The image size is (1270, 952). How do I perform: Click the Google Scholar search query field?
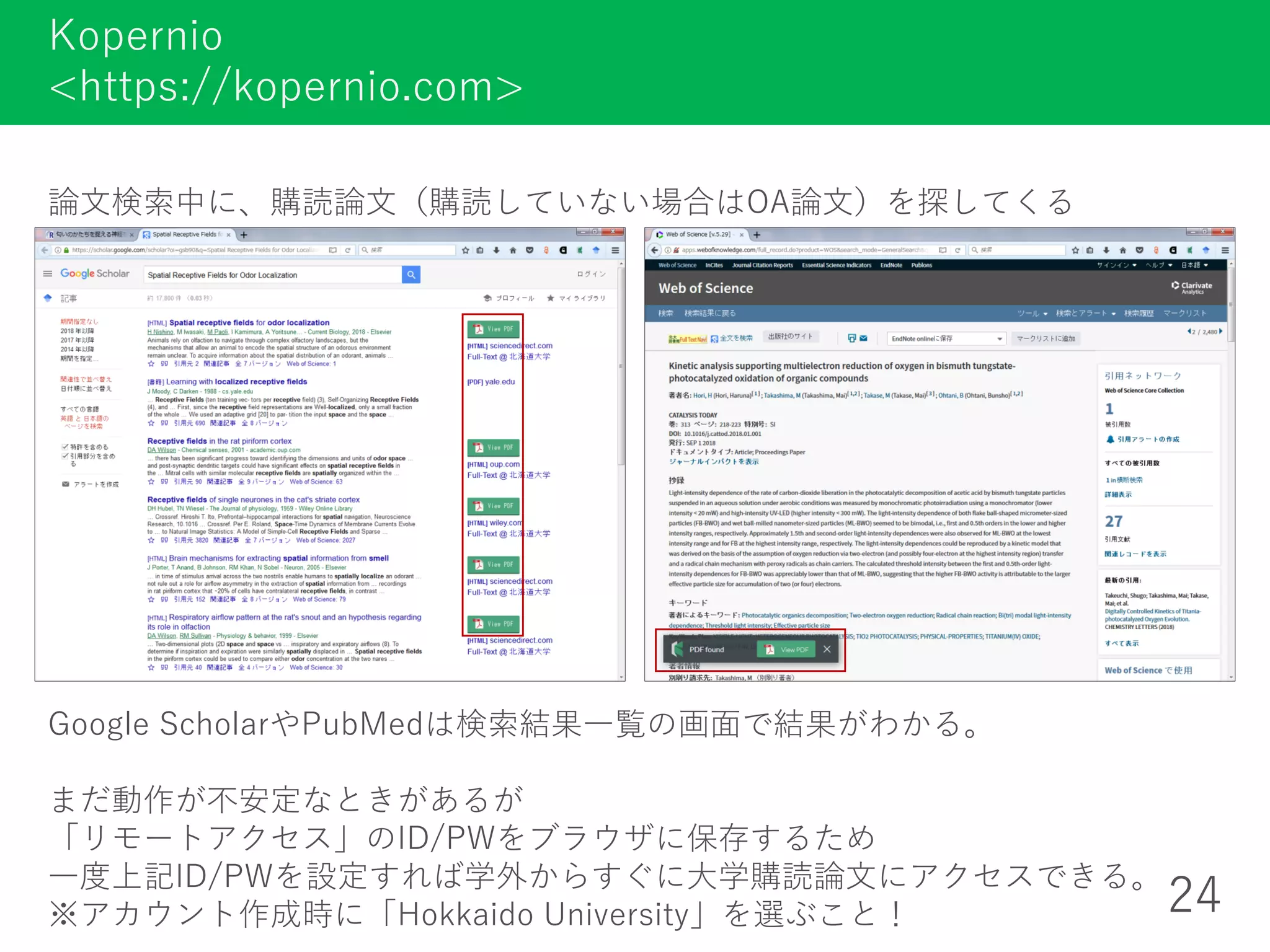point(273,275)
